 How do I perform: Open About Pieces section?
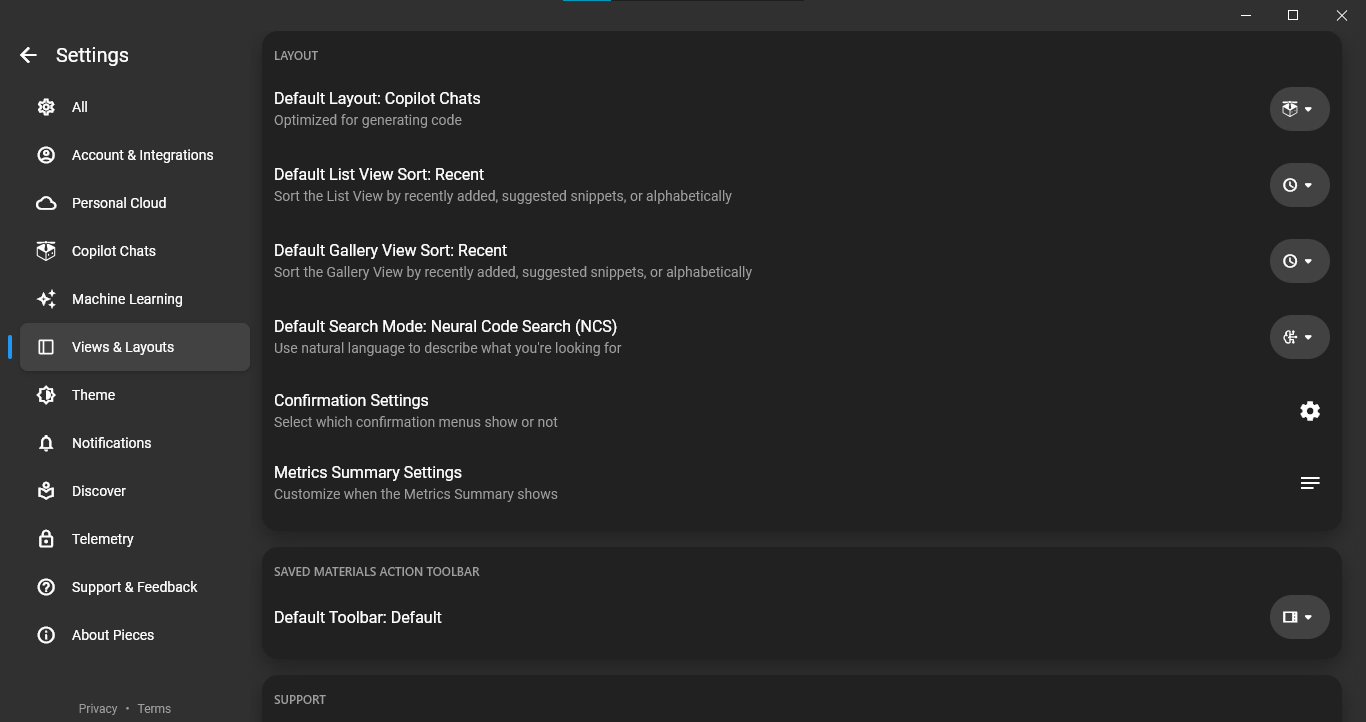pos(113,635)
